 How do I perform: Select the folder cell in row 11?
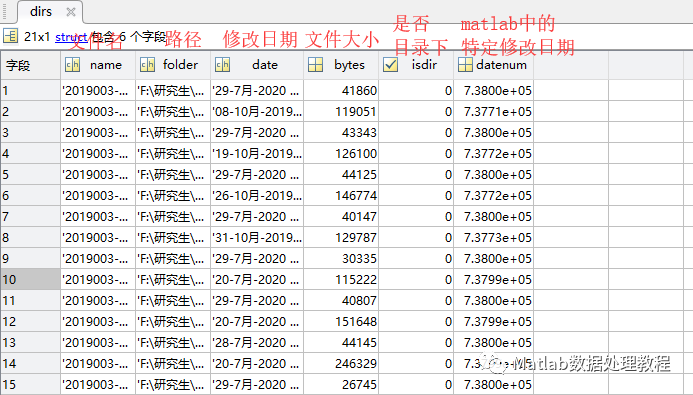(x=173, y=300)
